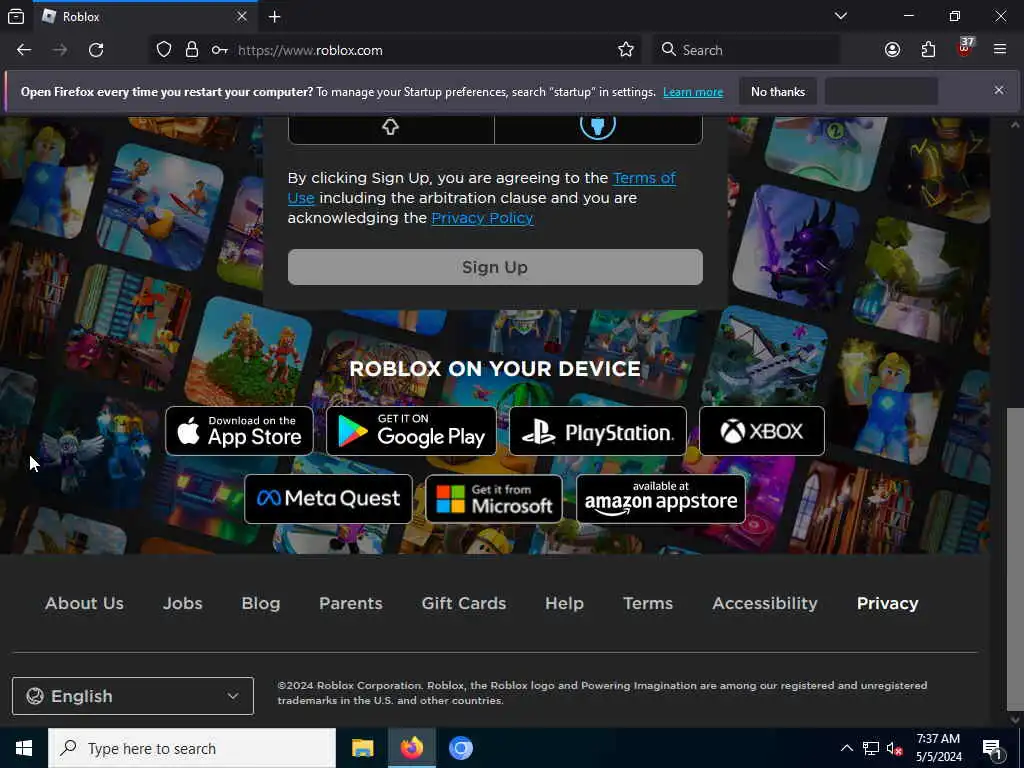1024x768 pixels.
Task: Open the Windows Start menu
Action: (24, 748)
